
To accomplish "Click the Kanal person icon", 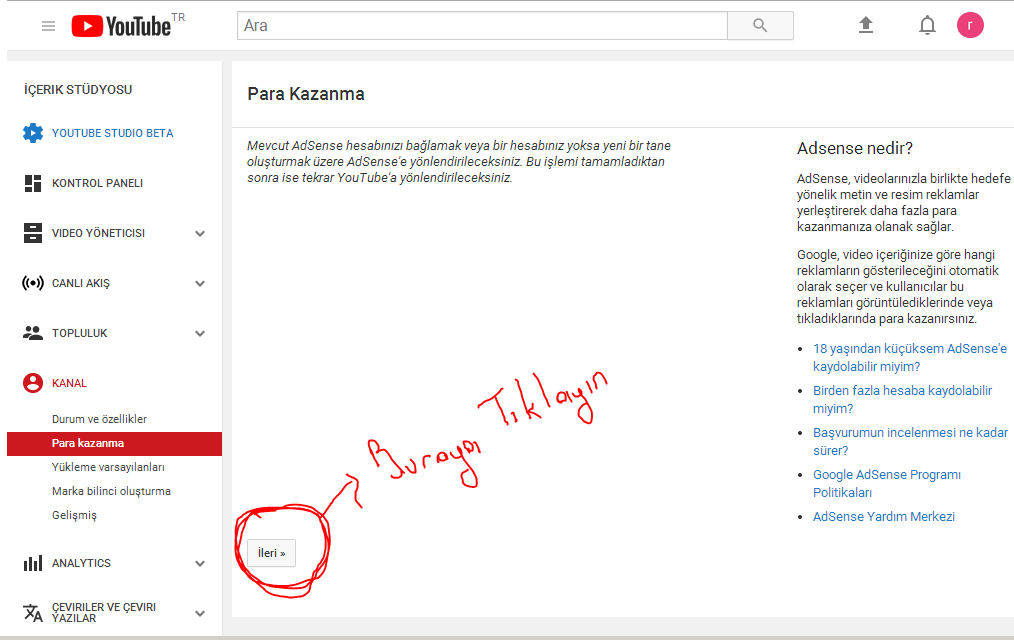I will (33, 383).
